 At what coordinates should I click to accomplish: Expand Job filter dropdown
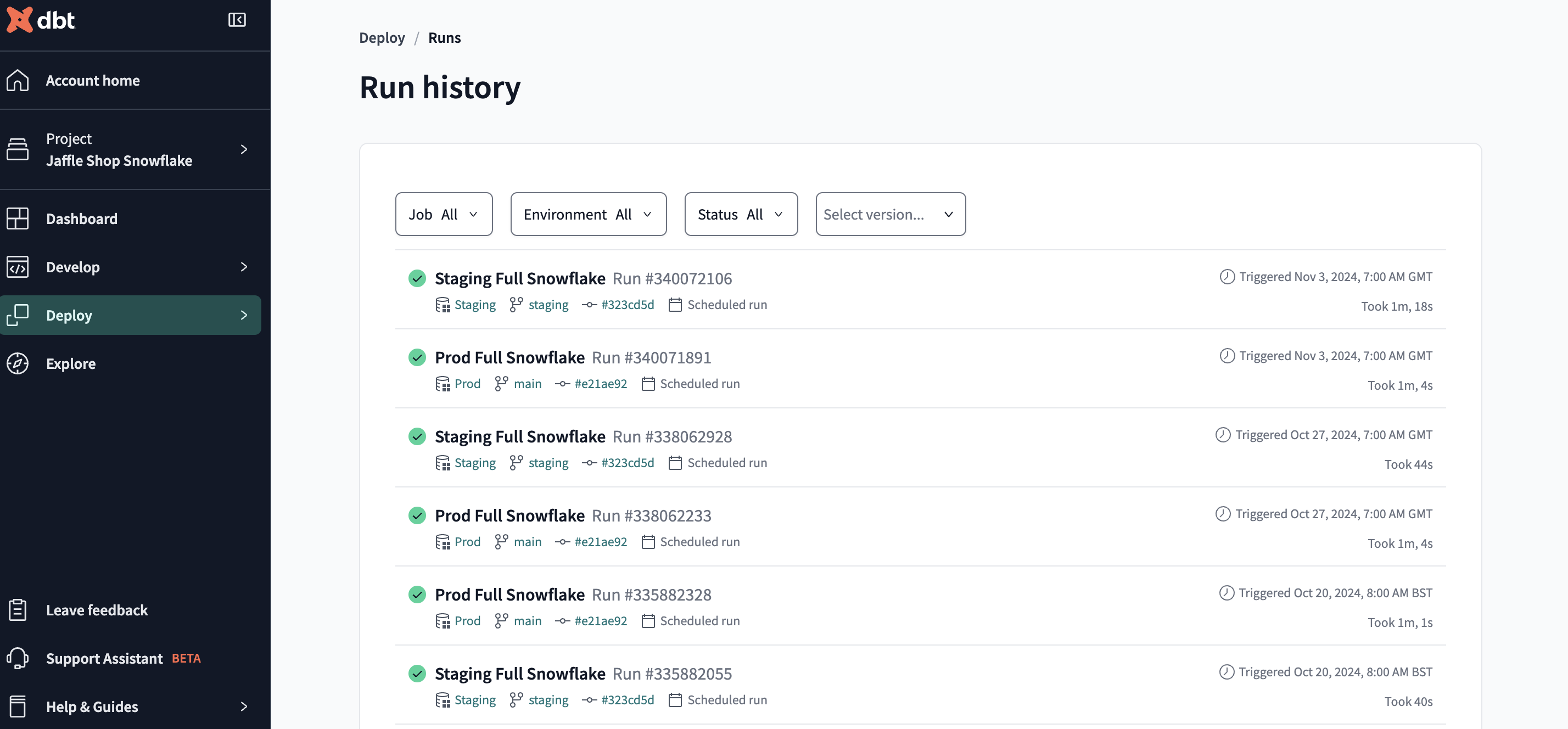pos(443,213)
